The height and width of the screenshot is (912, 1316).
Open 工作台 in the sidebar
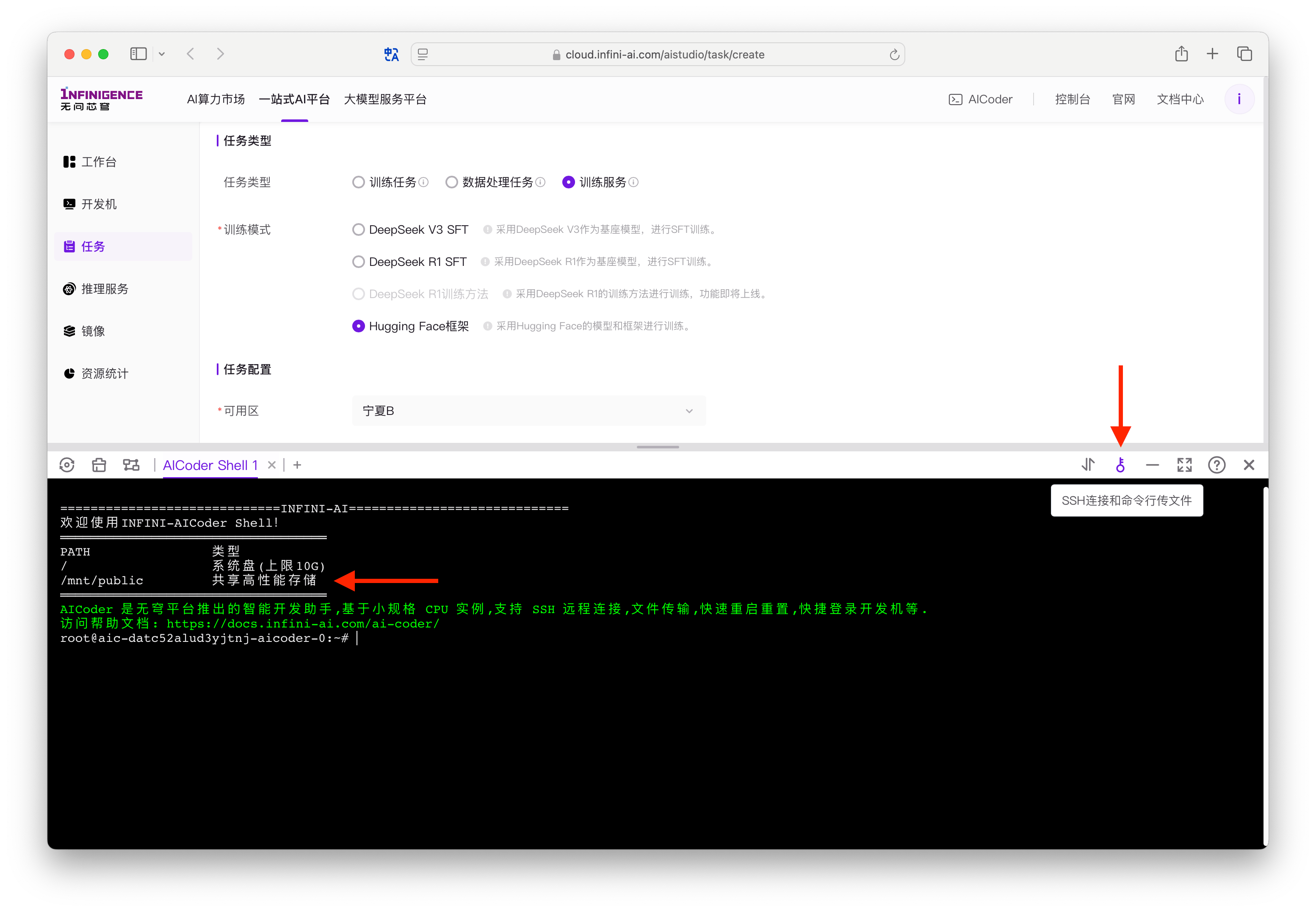click(x=123, y=162)
